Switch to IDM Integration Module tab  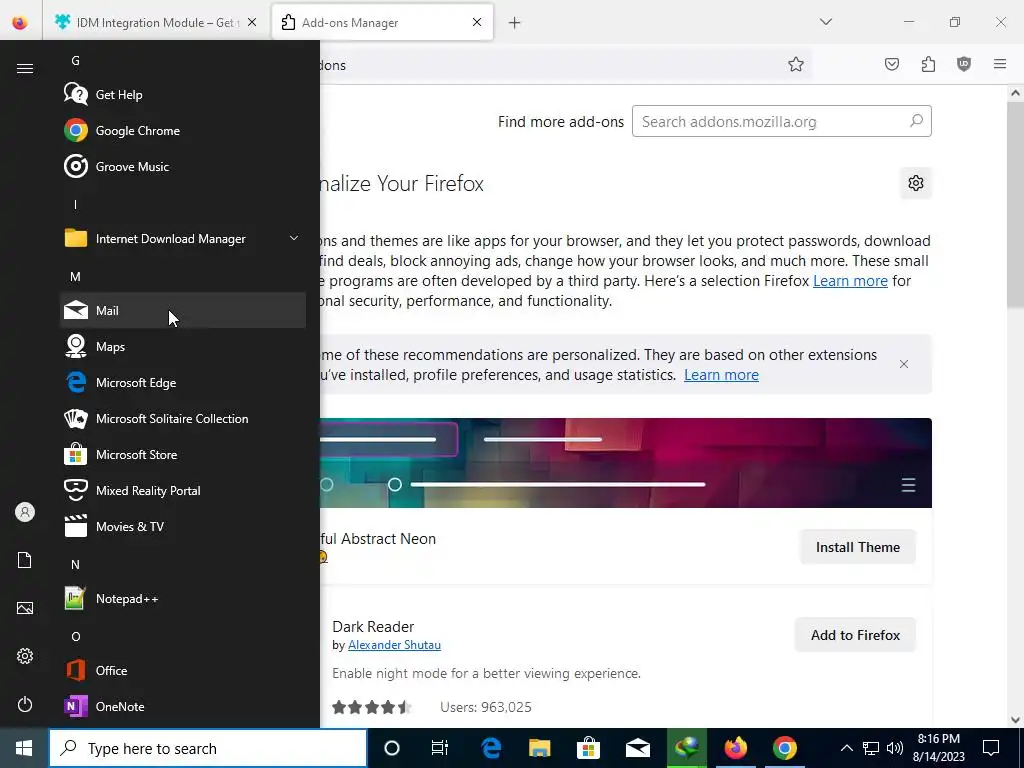(x=156, y=23)
